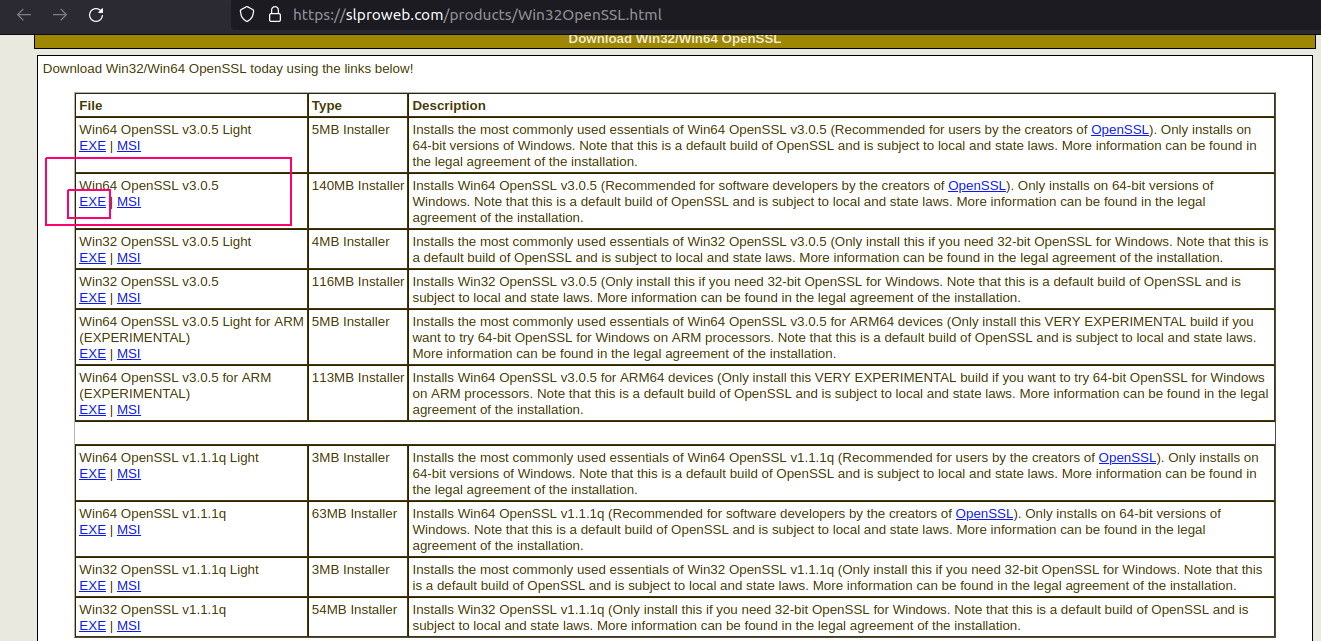Get the EXE for Win32 OpenSSL v1.1.1q Light
Viewport: 1321px width, 641px height.
[92, 586]
